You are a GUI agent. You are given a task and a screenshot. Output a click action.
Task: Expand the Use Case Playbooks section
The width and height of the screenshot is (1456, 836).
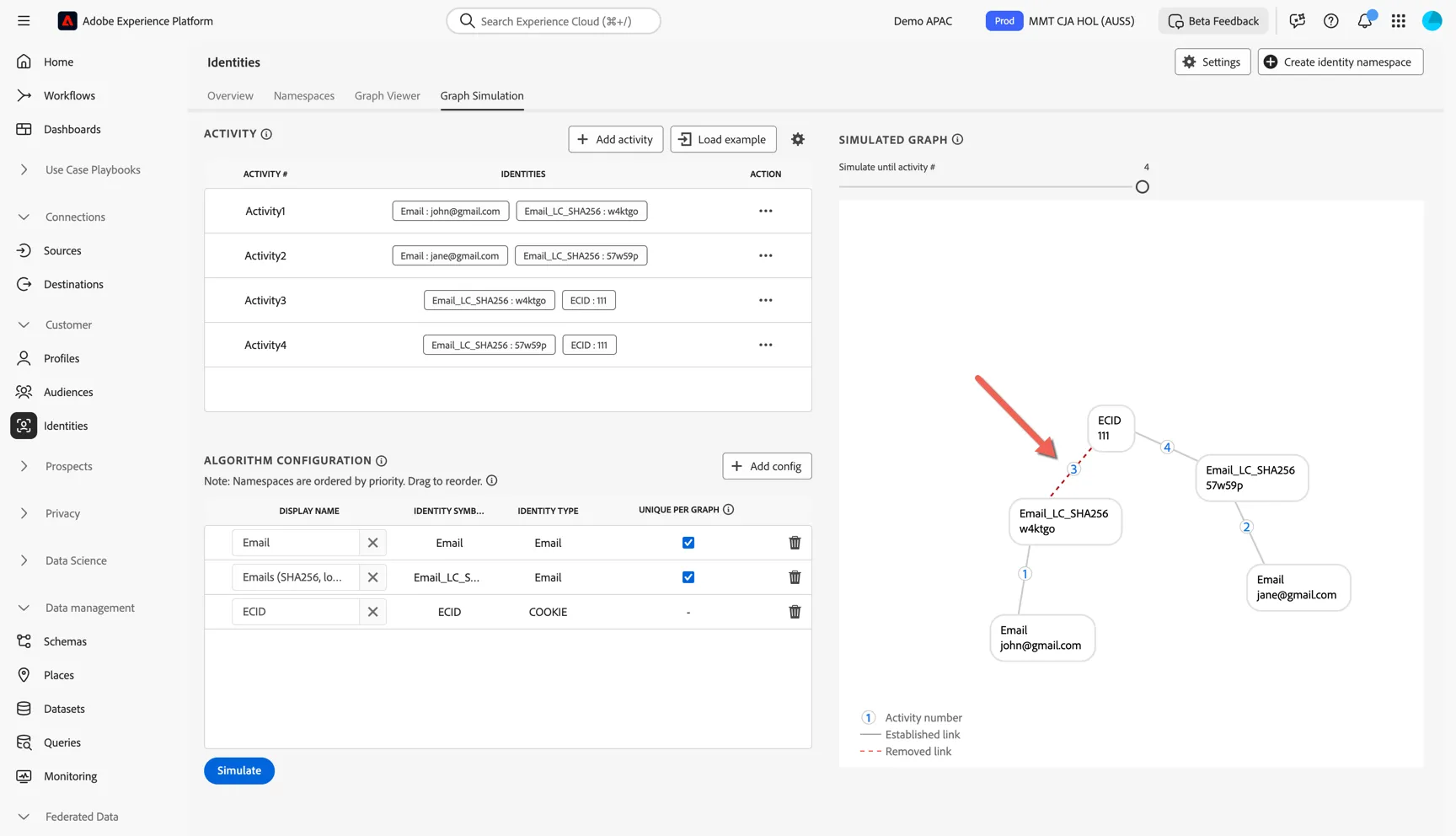(24, 169)
